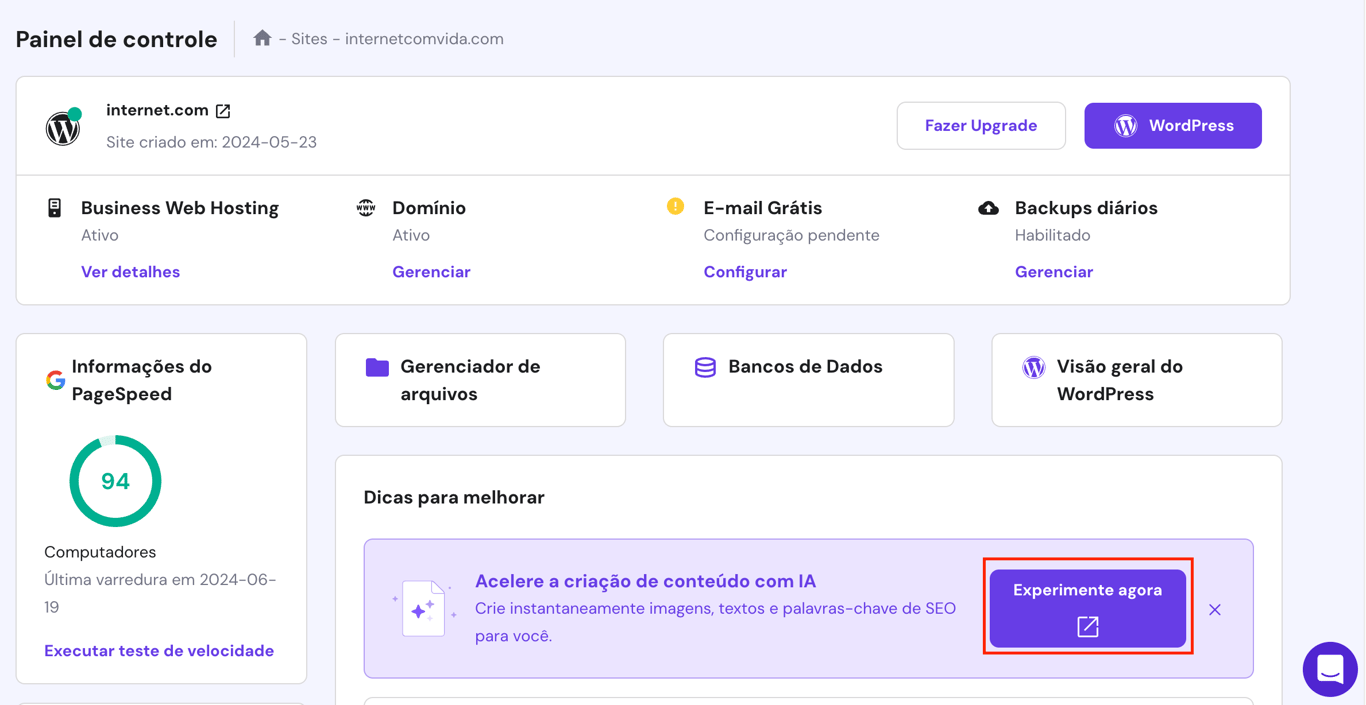Open the WordPress admin button
This screenshot has width=1366, height=705.
click(x=1172, y=125)
